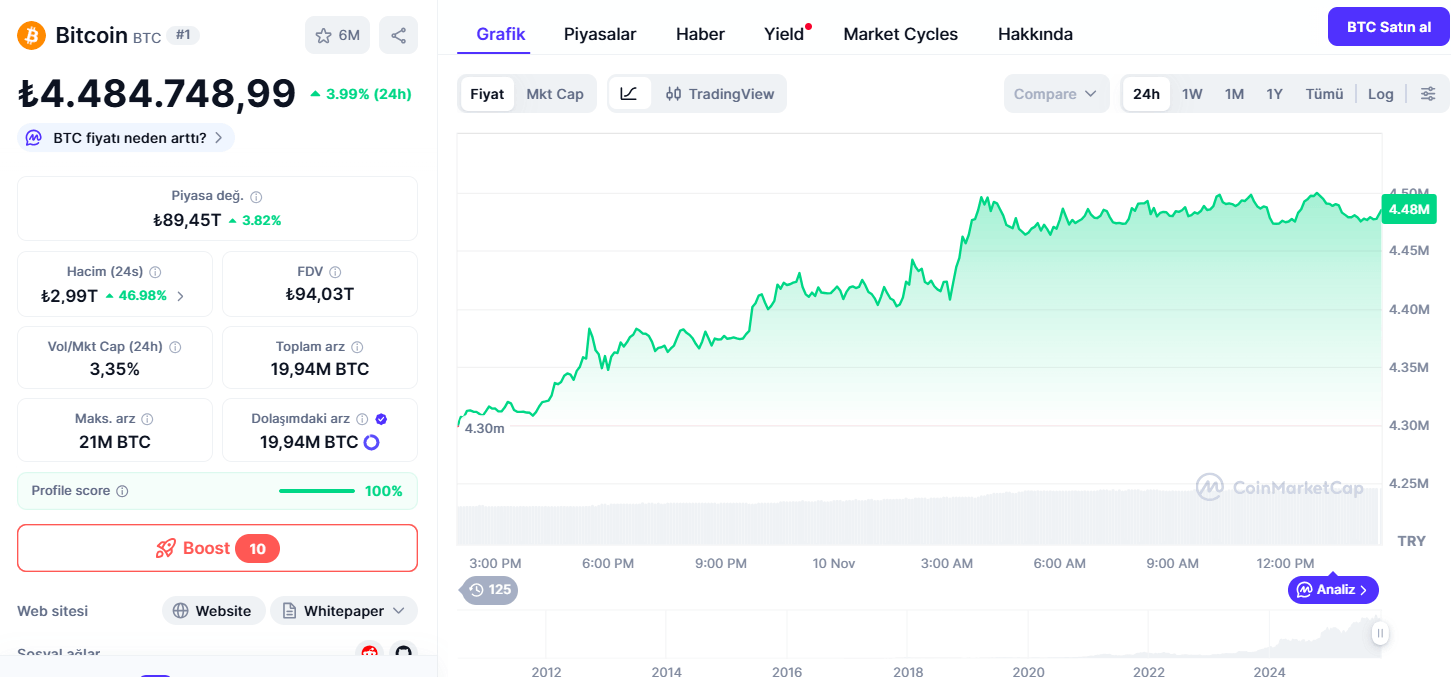This screenshot has height=677, width=1451.
Task: Set chart range to 24h
Action: tap(1146, 94)
